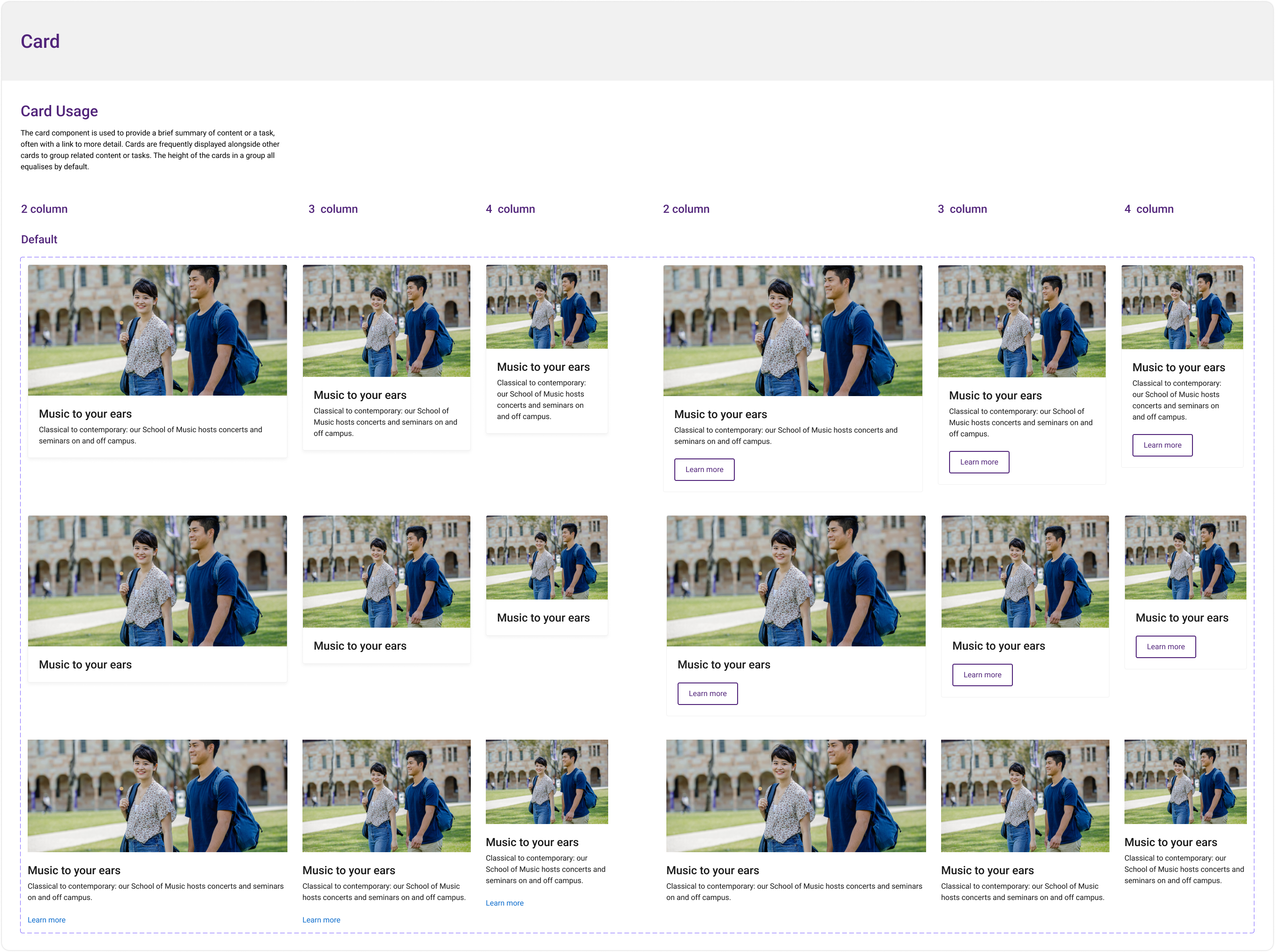Click image of bordered 3 column card with description and button

1021,321
